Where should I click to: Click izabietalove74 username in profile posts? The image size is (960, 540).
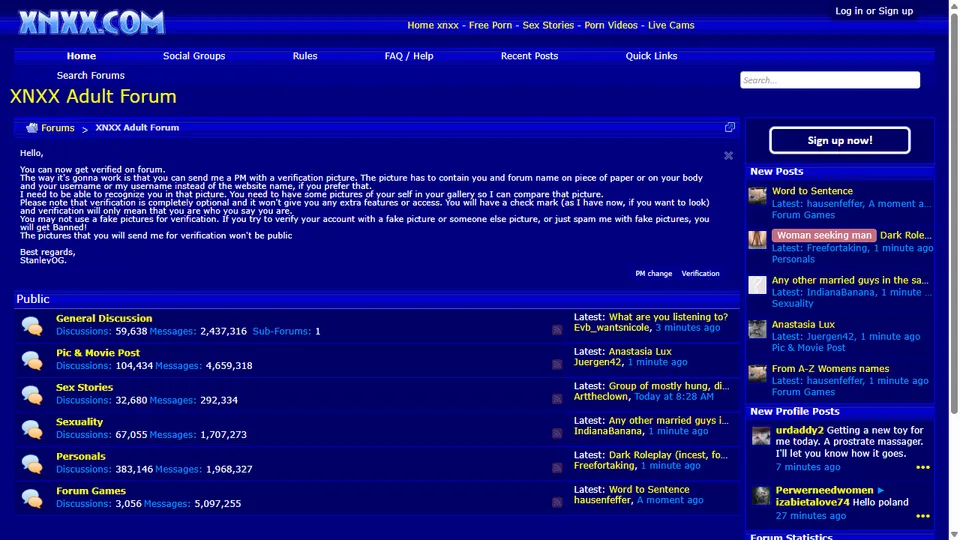click(812, 502)
